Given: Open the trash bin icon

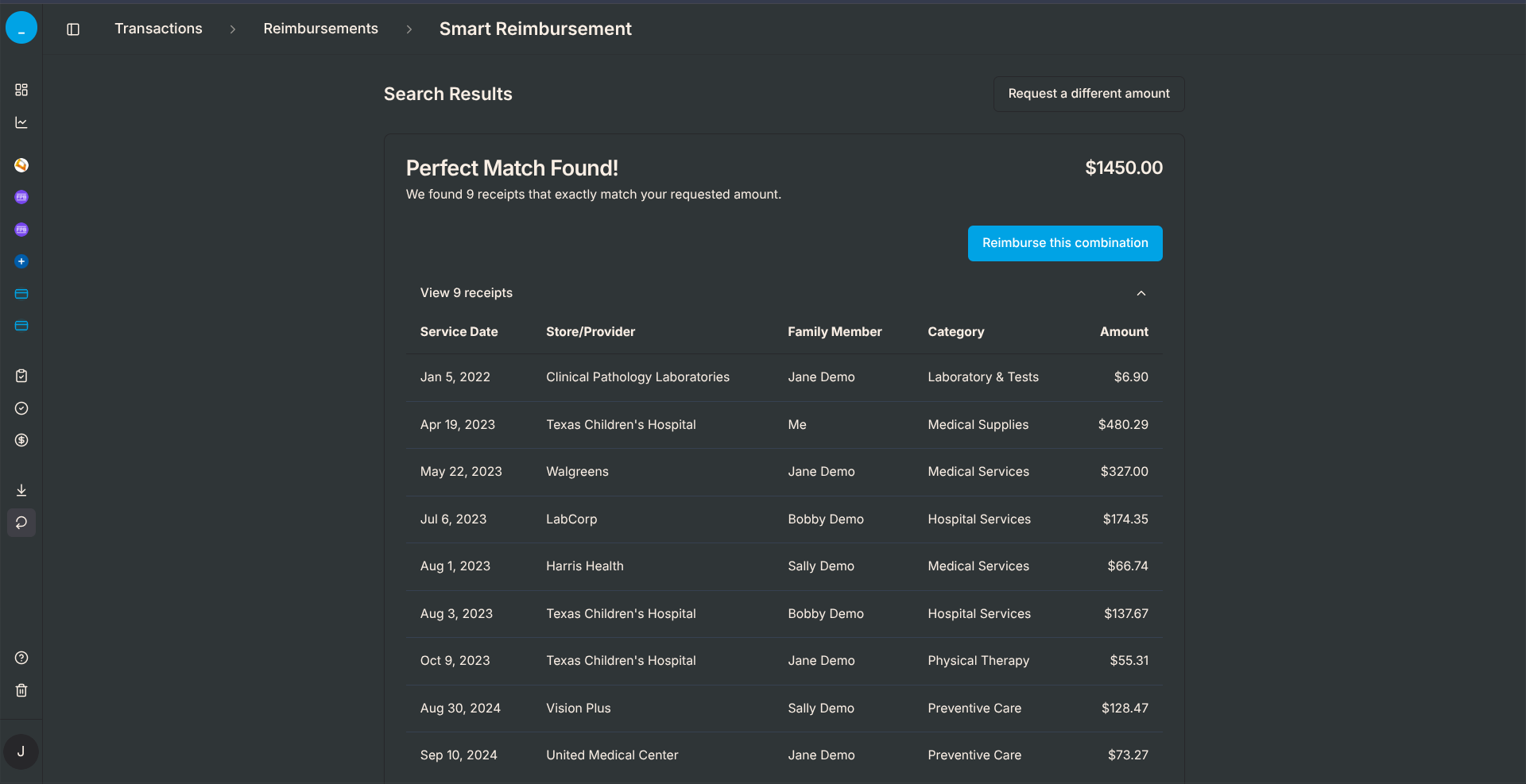Looking at the screenshot, I should pos(21,690).
